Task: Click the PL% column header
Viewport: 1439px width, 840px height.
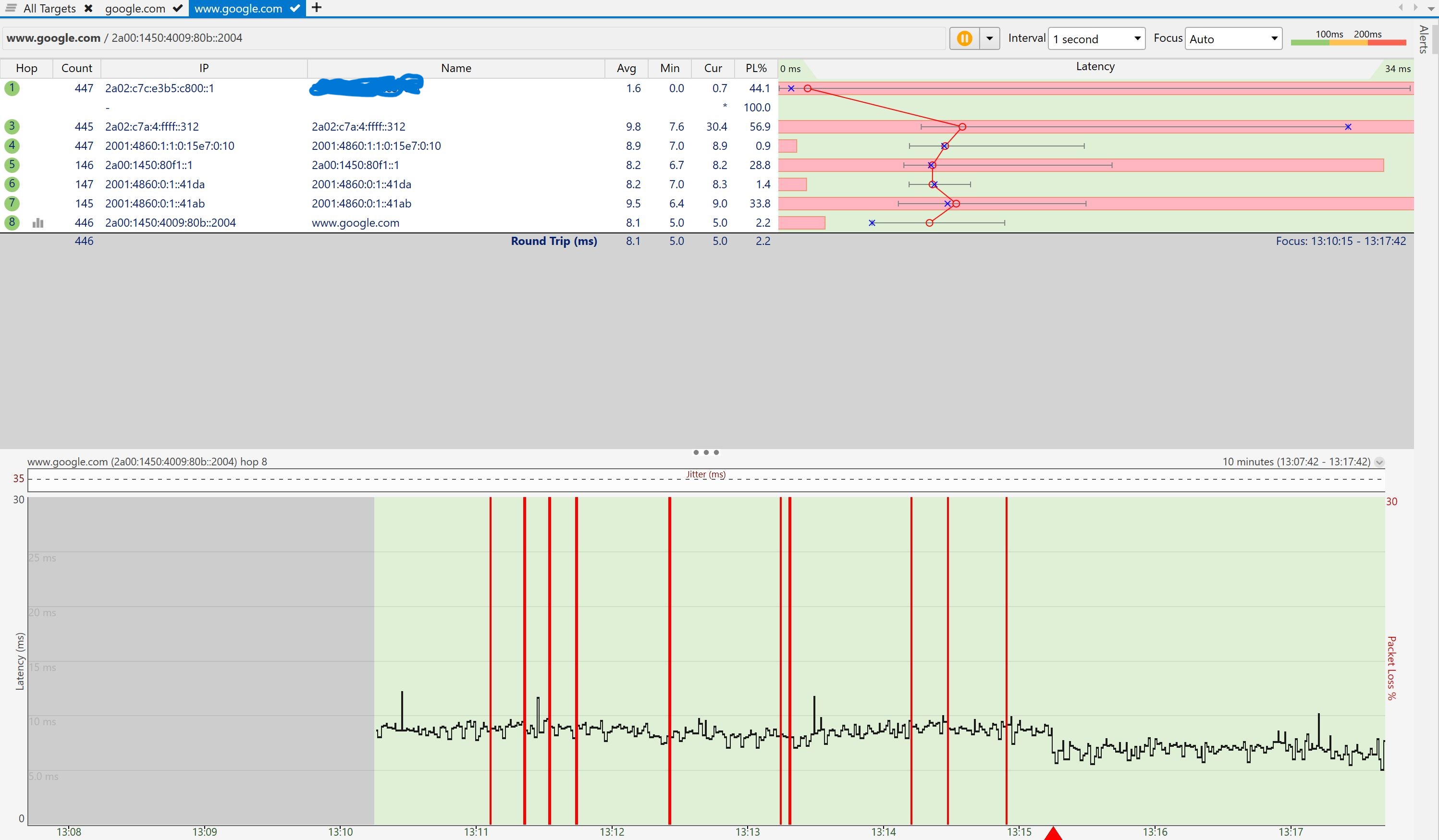Action: click(x=756, y=68)
